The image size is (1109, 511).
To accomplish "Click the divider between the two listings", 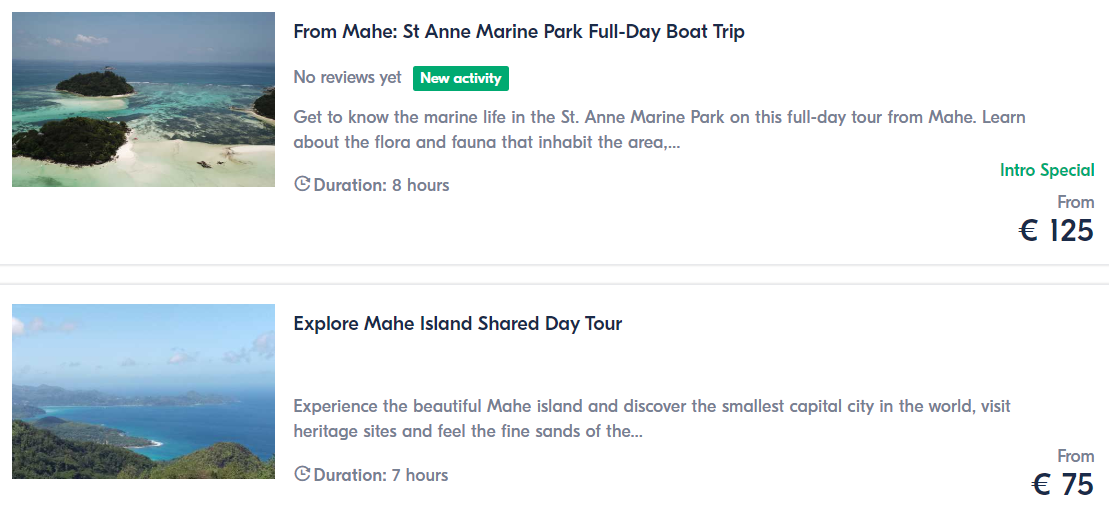I will pyautogui.click(x=554, y=275).
